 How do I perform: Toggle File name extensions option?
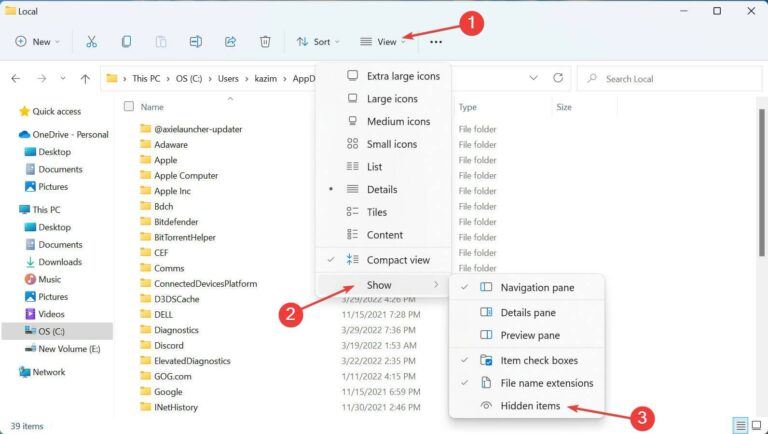click(527, 383)
